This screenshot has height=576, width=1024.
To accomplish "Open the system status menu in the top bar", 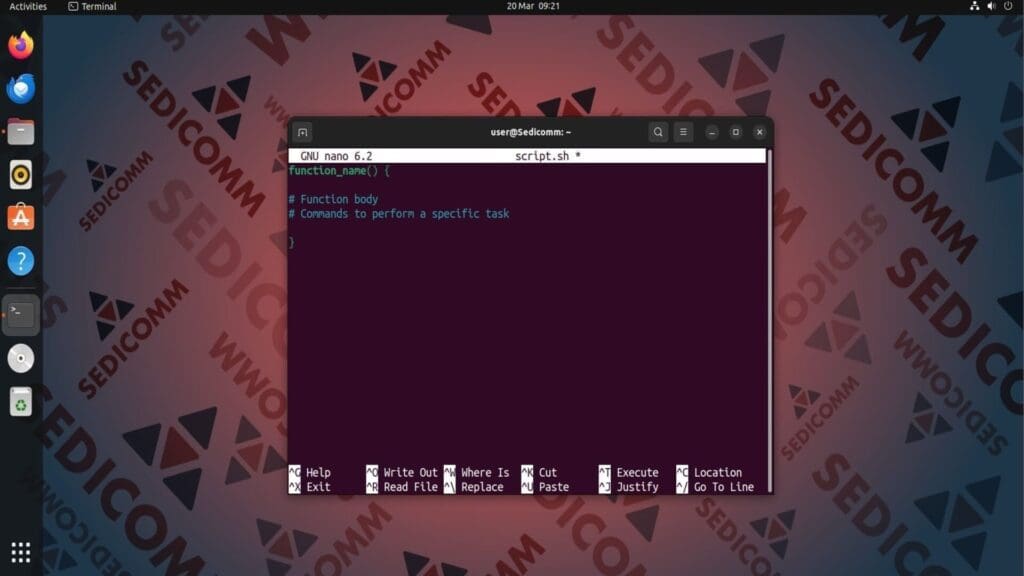I will click(989, 6).
